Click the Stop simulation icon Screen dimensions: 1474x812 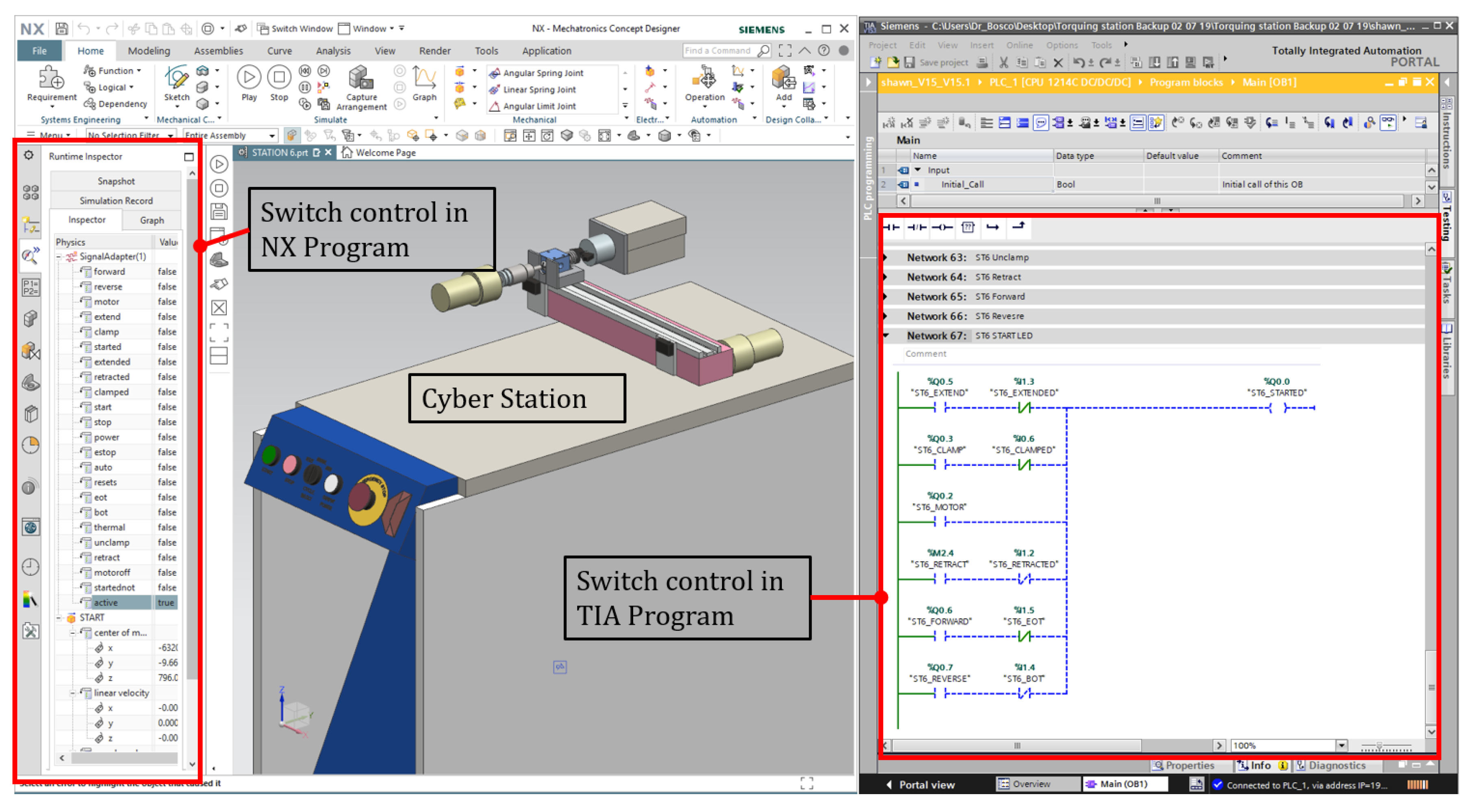(x=279, y=78)
